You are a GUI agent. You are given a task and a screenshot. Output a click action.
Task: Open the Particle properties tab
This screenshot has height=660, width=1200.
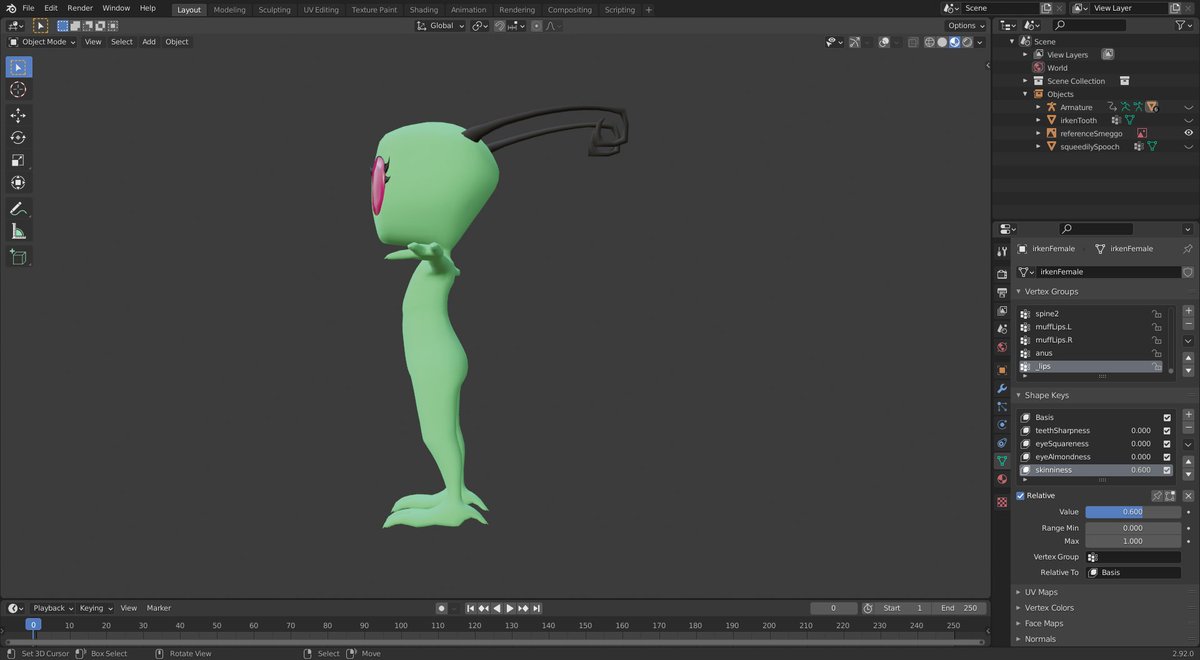coord(1002,407)
